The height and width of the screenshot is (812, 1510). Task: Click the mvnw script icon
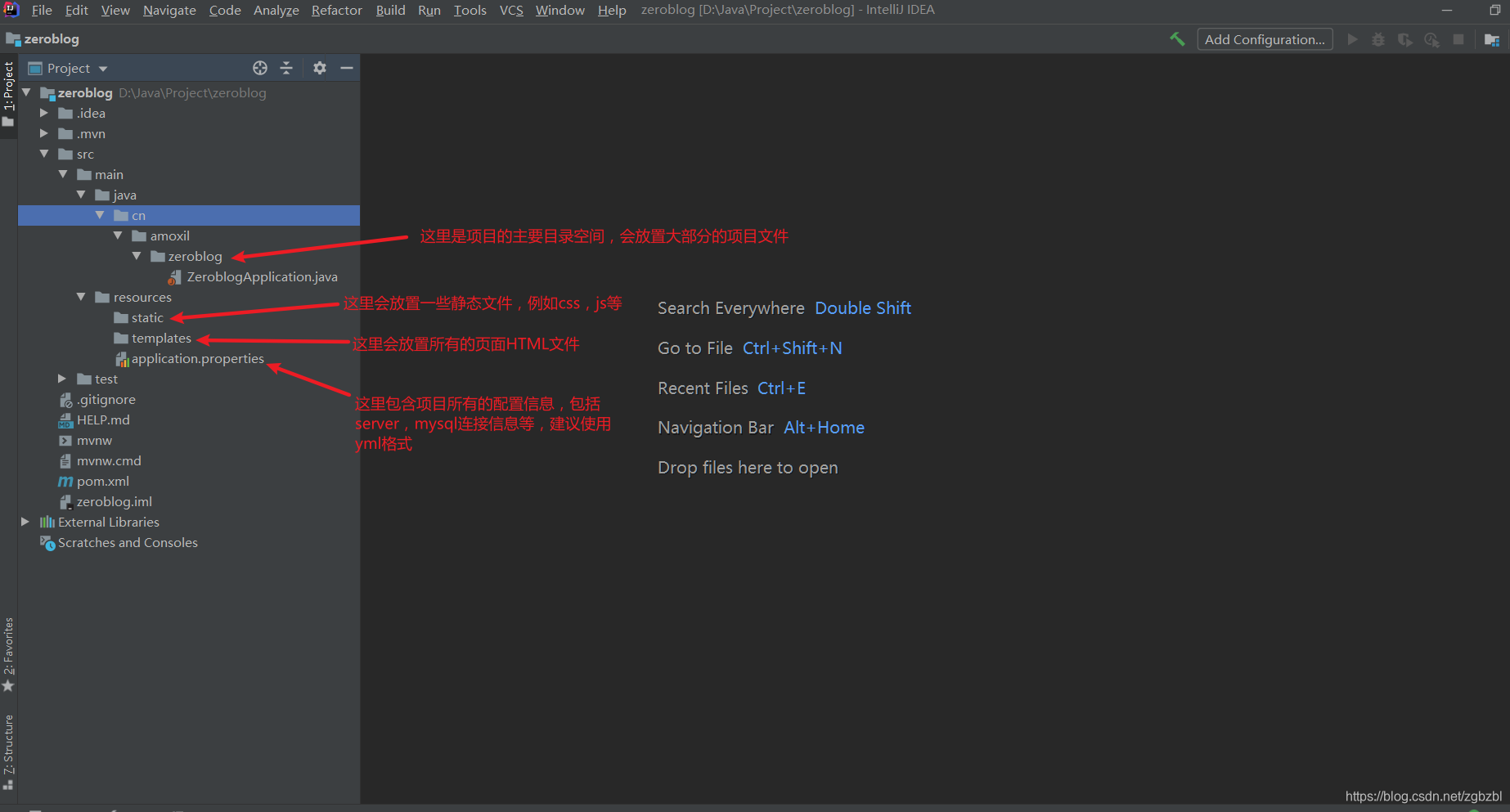pos(65,441)
